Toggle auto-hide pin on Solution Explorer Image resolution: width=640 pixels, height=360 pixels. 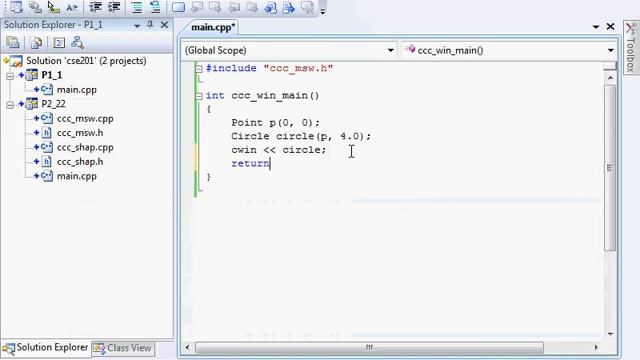coord(150,25)
